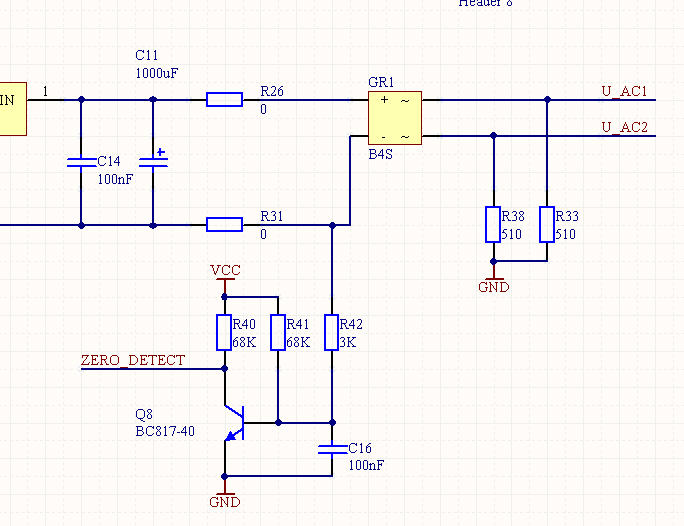This screenshot has height=526, width=684.
Task: Select the R31 resistor symbol
Action: pos(224,225)
